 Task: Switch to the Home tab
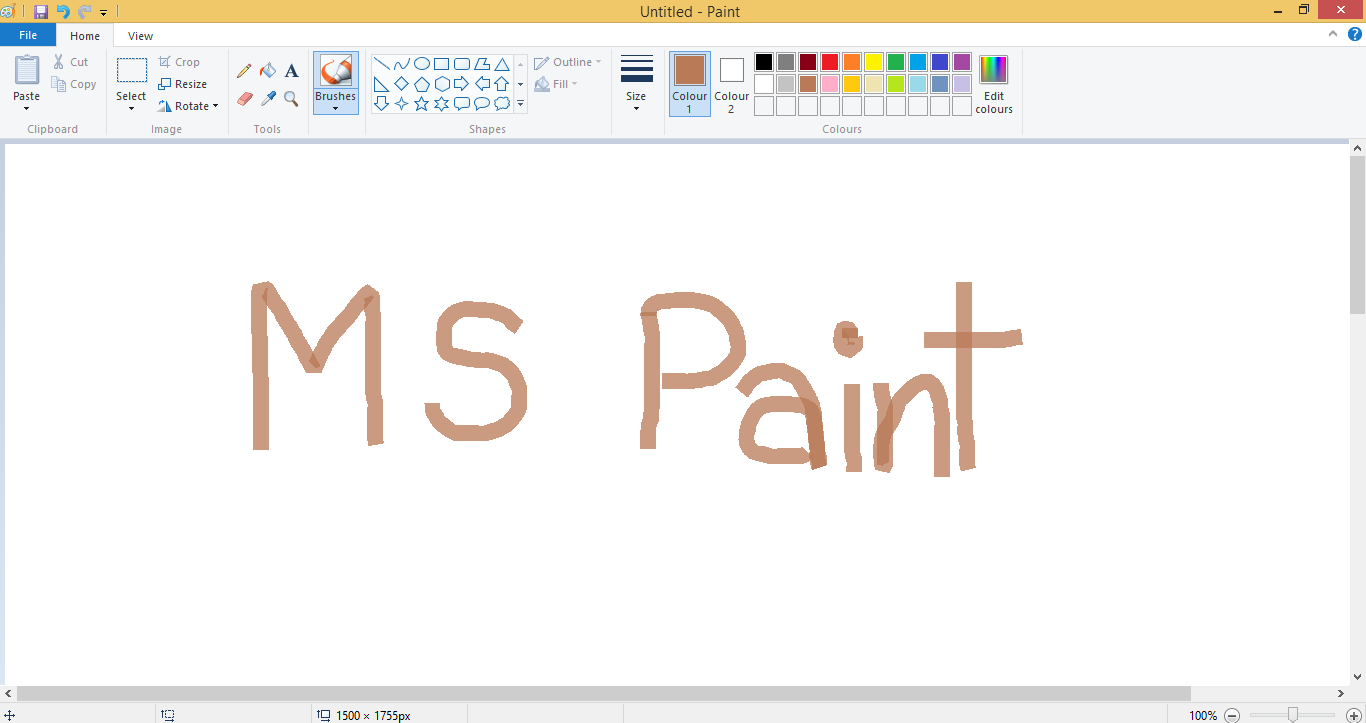coord(85,36)
